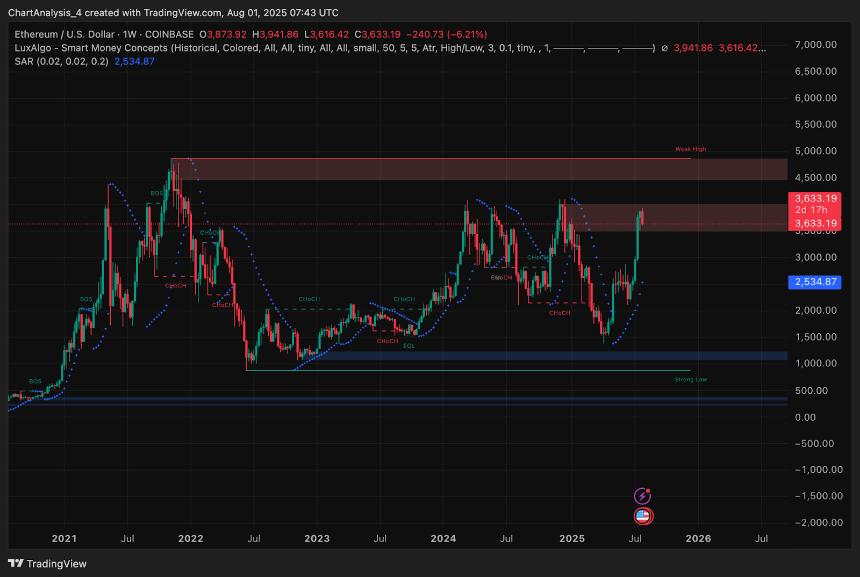Click the 2022 marker on time axis

(x=190, y=538)
